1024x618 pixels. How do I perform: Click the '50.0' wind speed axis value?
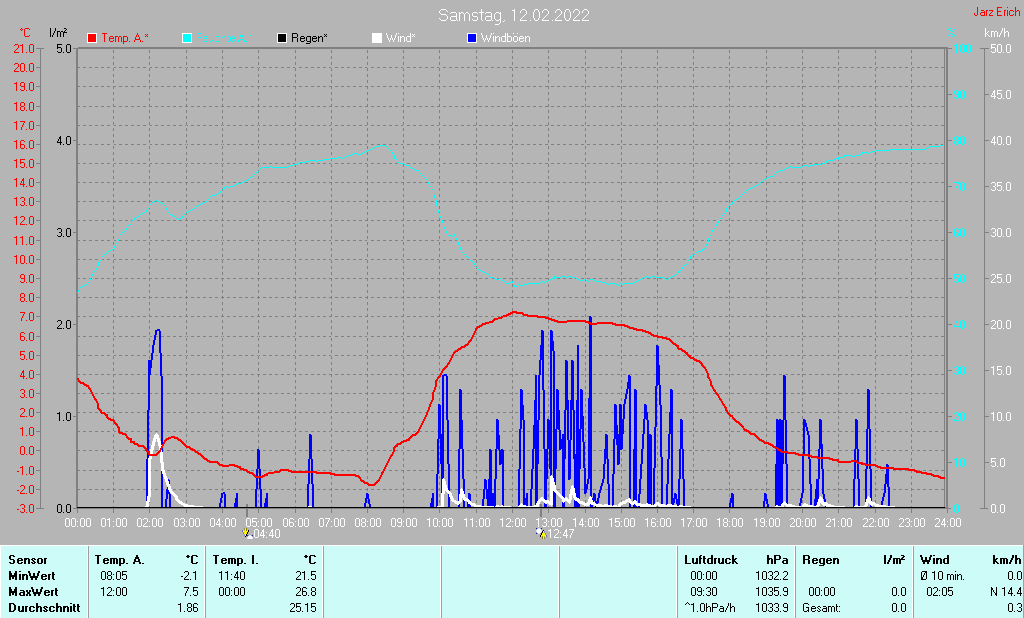1000,49
